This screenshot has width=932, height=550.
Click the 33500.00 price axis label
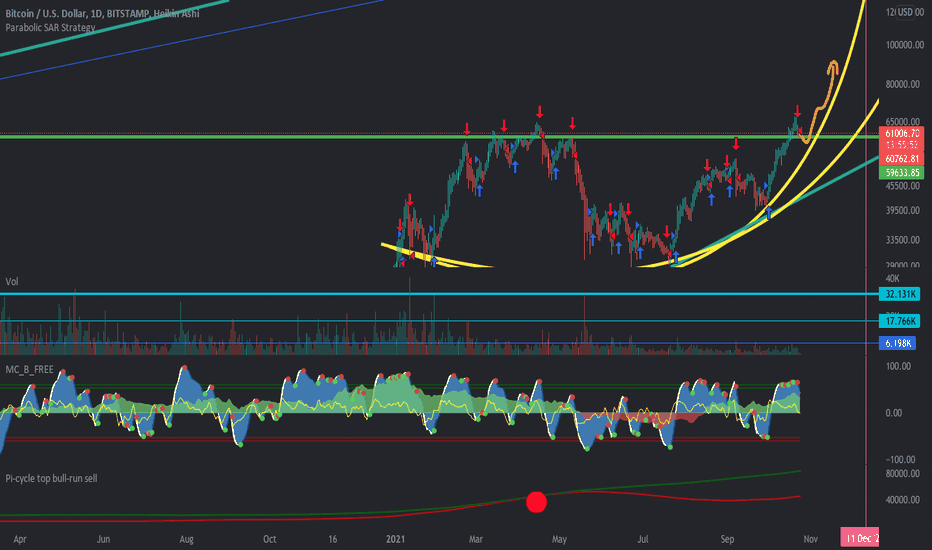[x=902, y=240]
